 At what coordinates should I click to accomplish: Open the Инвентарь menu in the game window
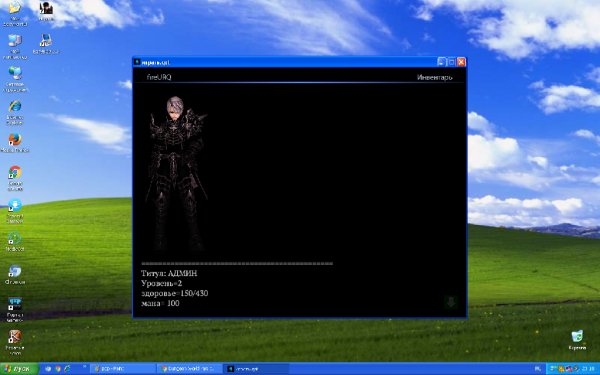pos(434,77)
